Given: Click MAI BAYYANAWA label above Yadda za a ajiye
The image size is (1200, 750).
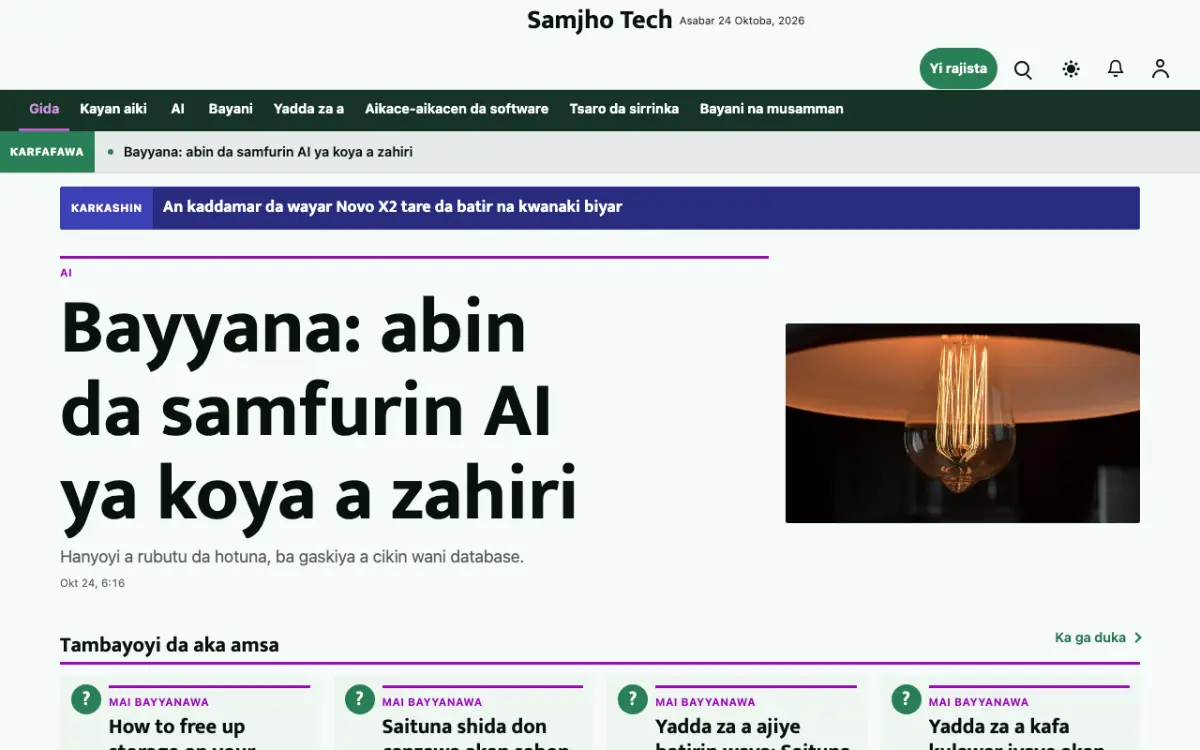Looking at the screenshot, I should pos(705,702).
